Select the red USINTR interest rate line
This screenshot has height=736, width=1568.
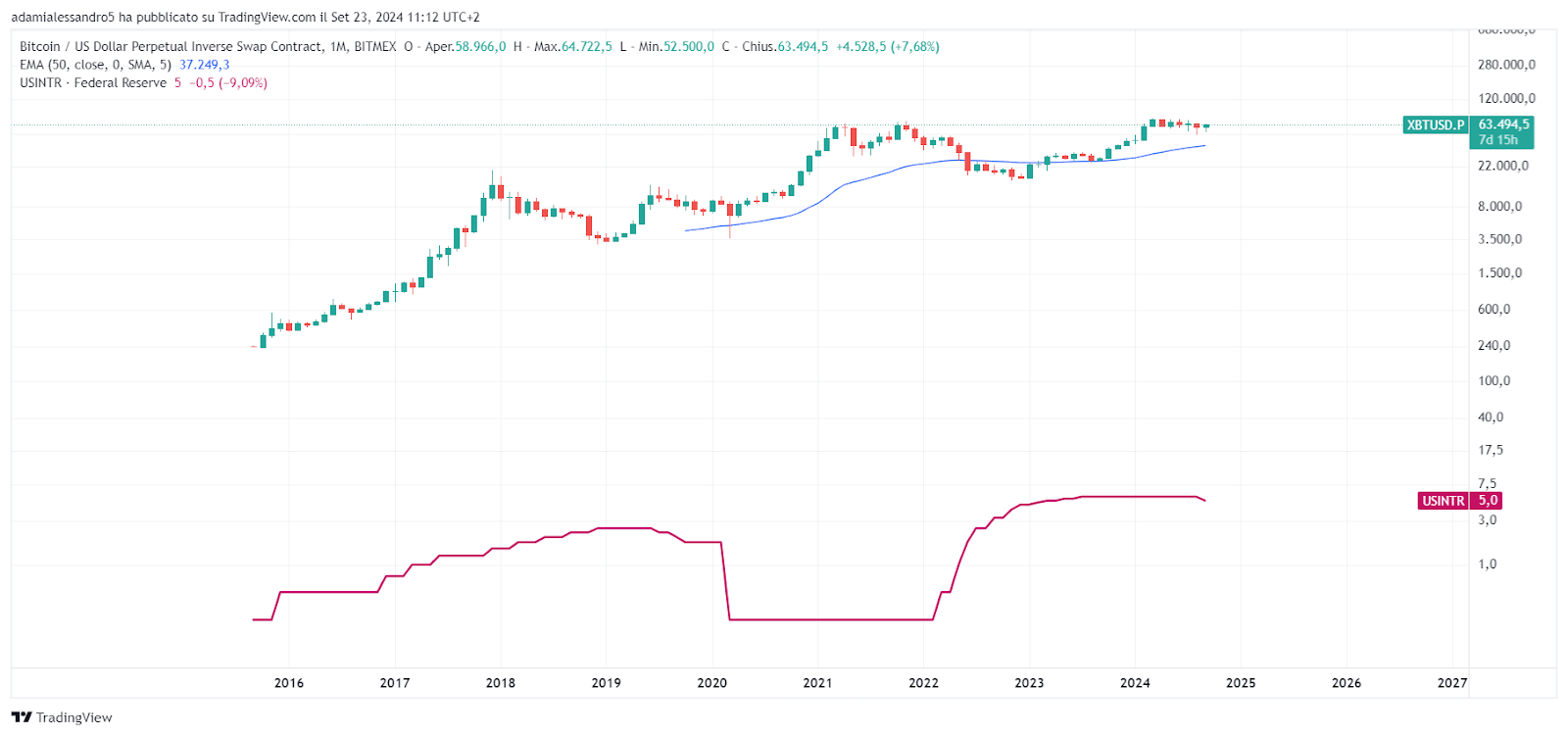[833, 619]
